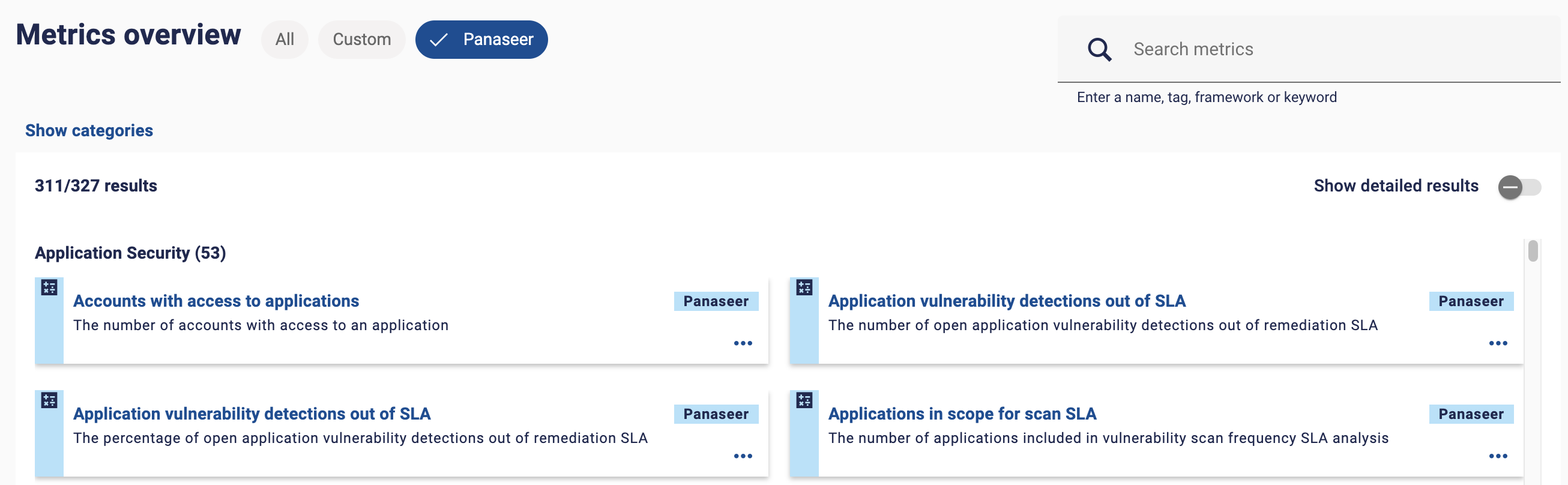Expand Show categories section
The width and height of the screenshot is (1568, 485).
pyautogui.click(x=89, y=130)
